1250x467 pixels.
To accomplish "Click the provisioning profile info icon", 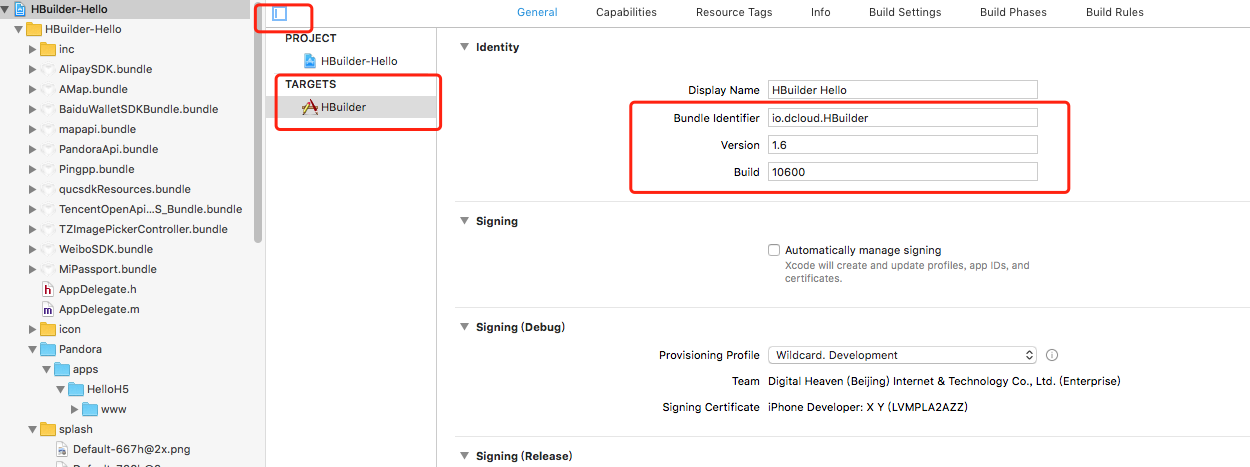I will [x=1052, y=355].
